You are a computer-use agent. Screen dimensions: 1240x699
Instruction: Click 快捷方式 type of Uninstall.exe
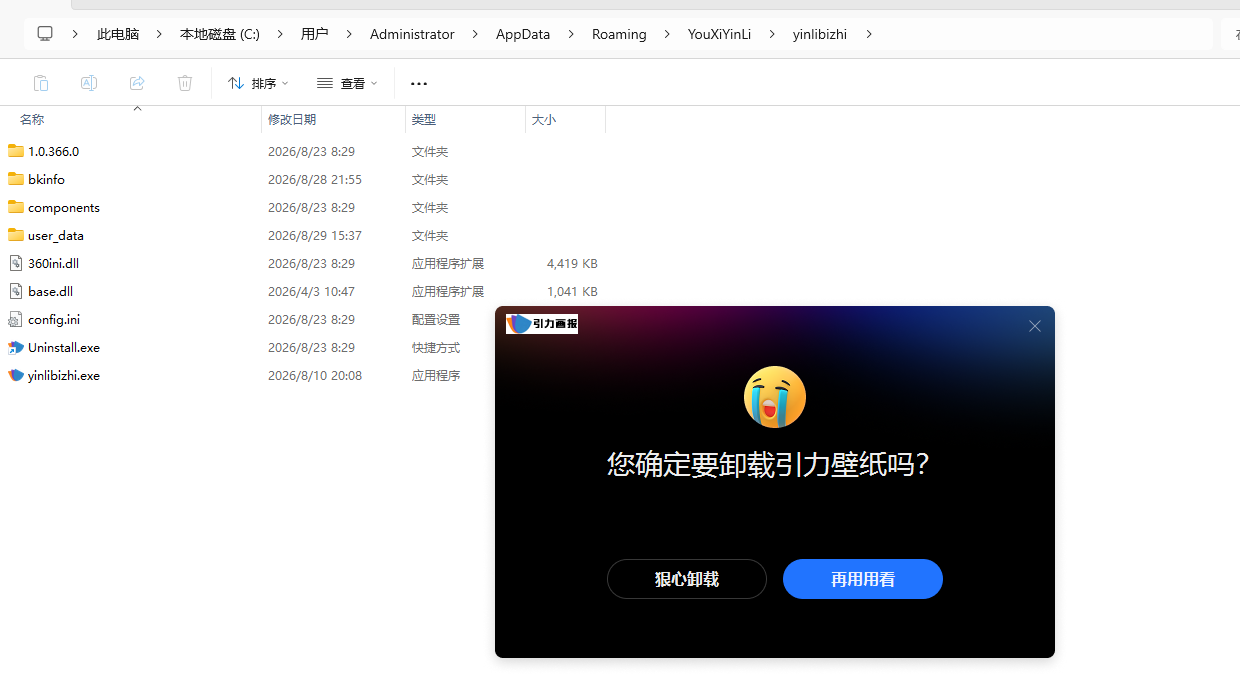[x=436, y=347]
